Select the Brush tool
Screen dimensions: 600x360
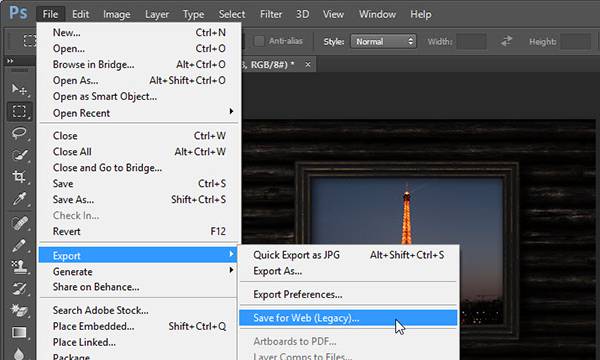pyautogui.click(x=19, y=245)
